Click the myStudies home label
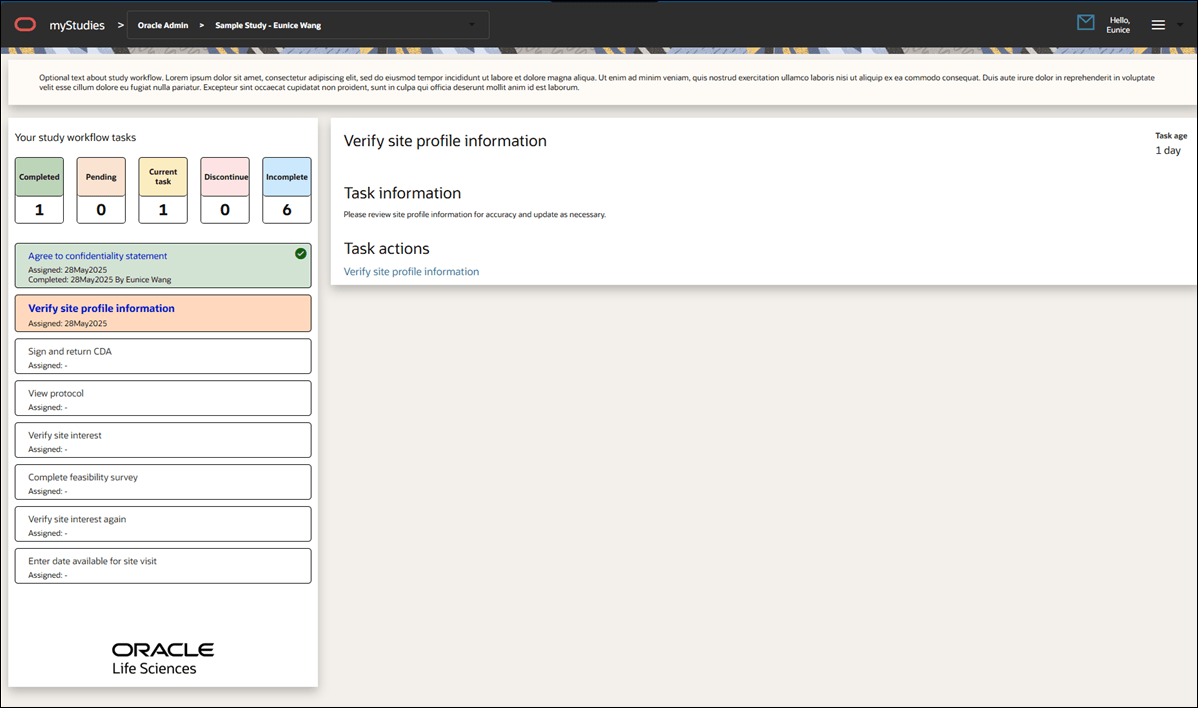 click(77, 24)
